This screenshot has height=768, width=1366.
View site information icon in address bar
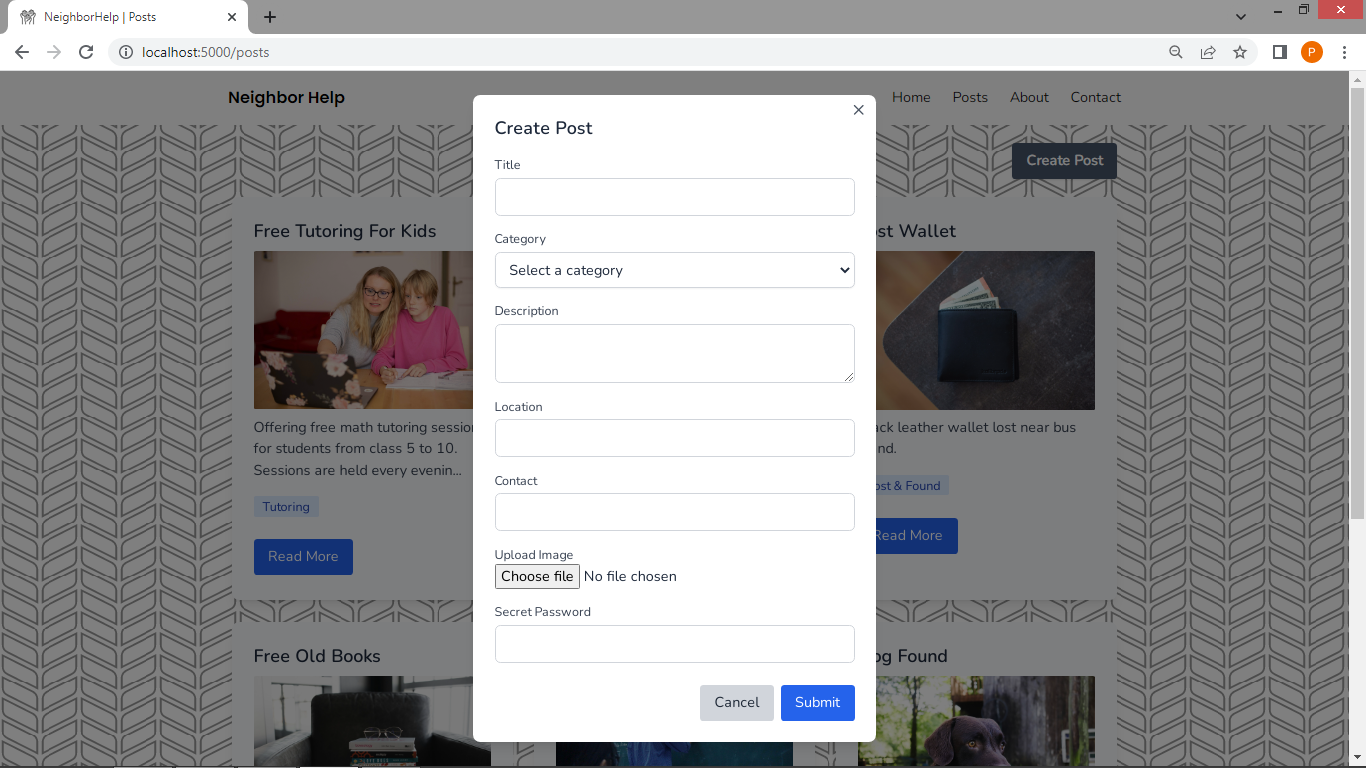click(x=126, y=52)
